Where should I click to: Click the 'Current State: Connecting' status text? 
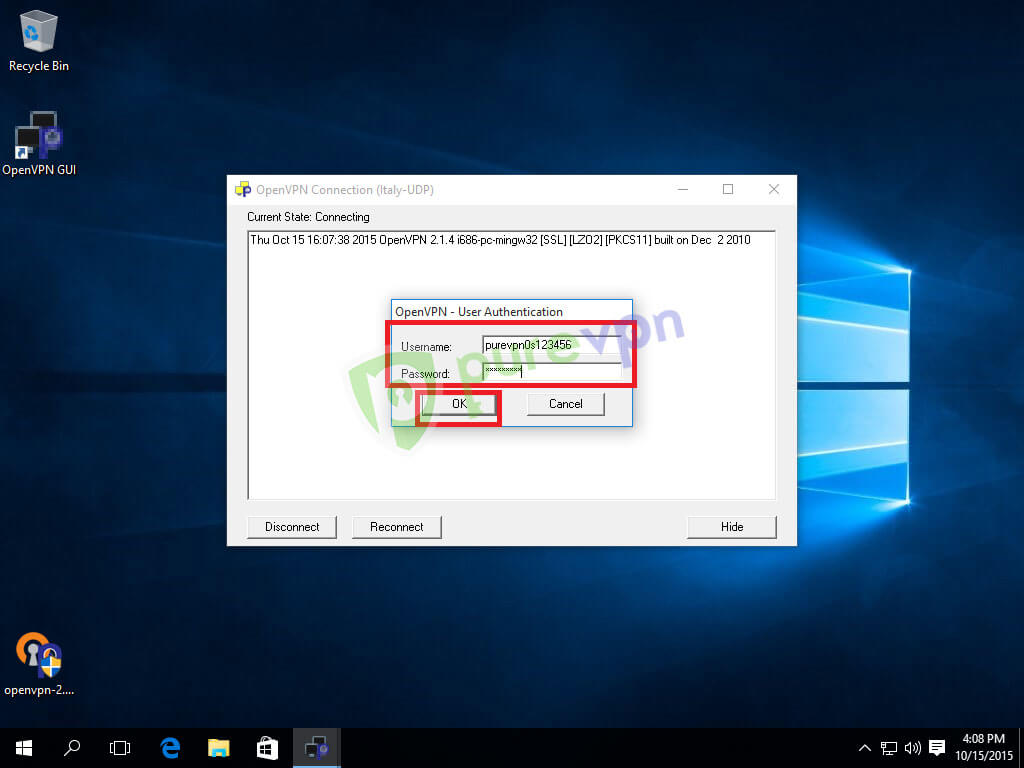tap(308, 217)
